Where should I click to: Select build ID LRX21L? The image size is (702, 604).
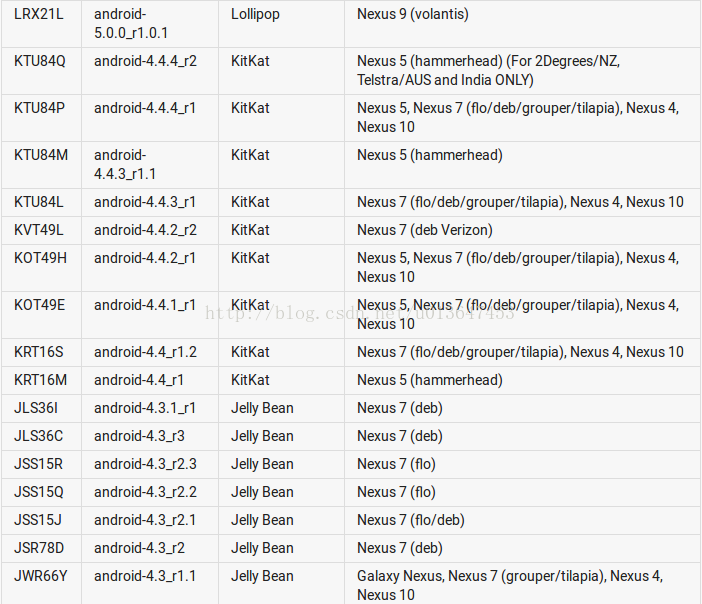click(x=39, y=14)
